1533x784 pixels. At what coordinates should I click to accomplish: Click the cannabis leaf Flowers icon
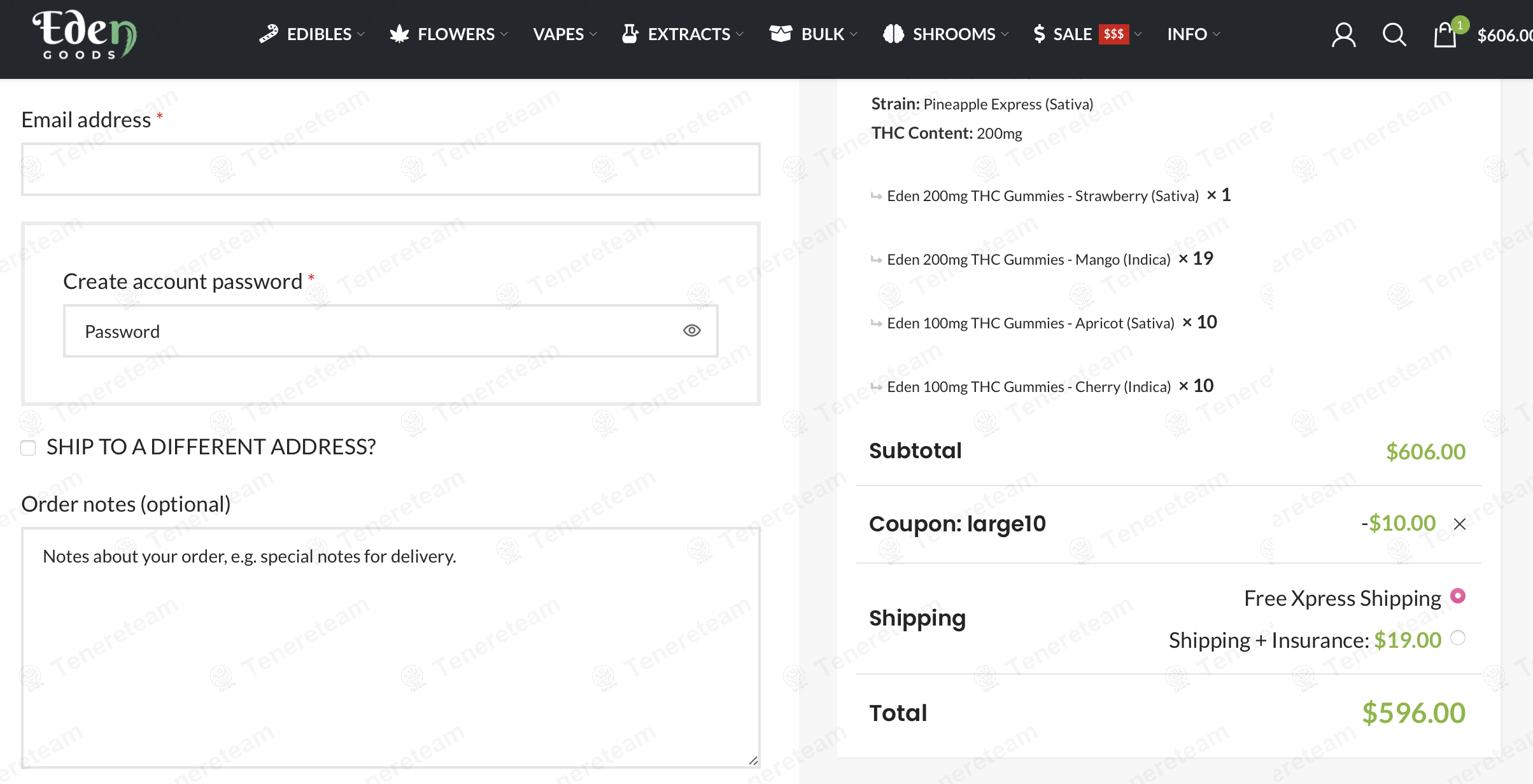pos(399,34)
